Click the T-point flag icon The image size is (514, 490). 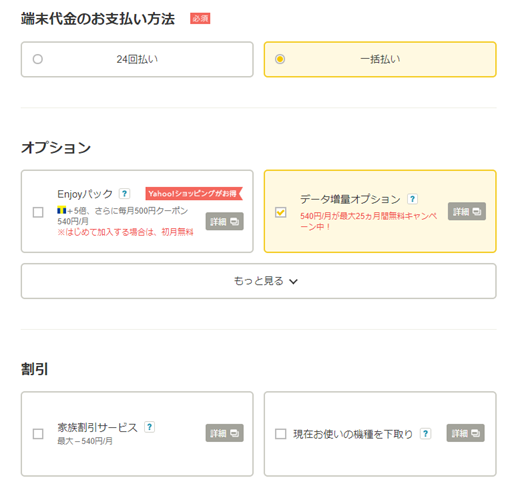coord(62,210)
